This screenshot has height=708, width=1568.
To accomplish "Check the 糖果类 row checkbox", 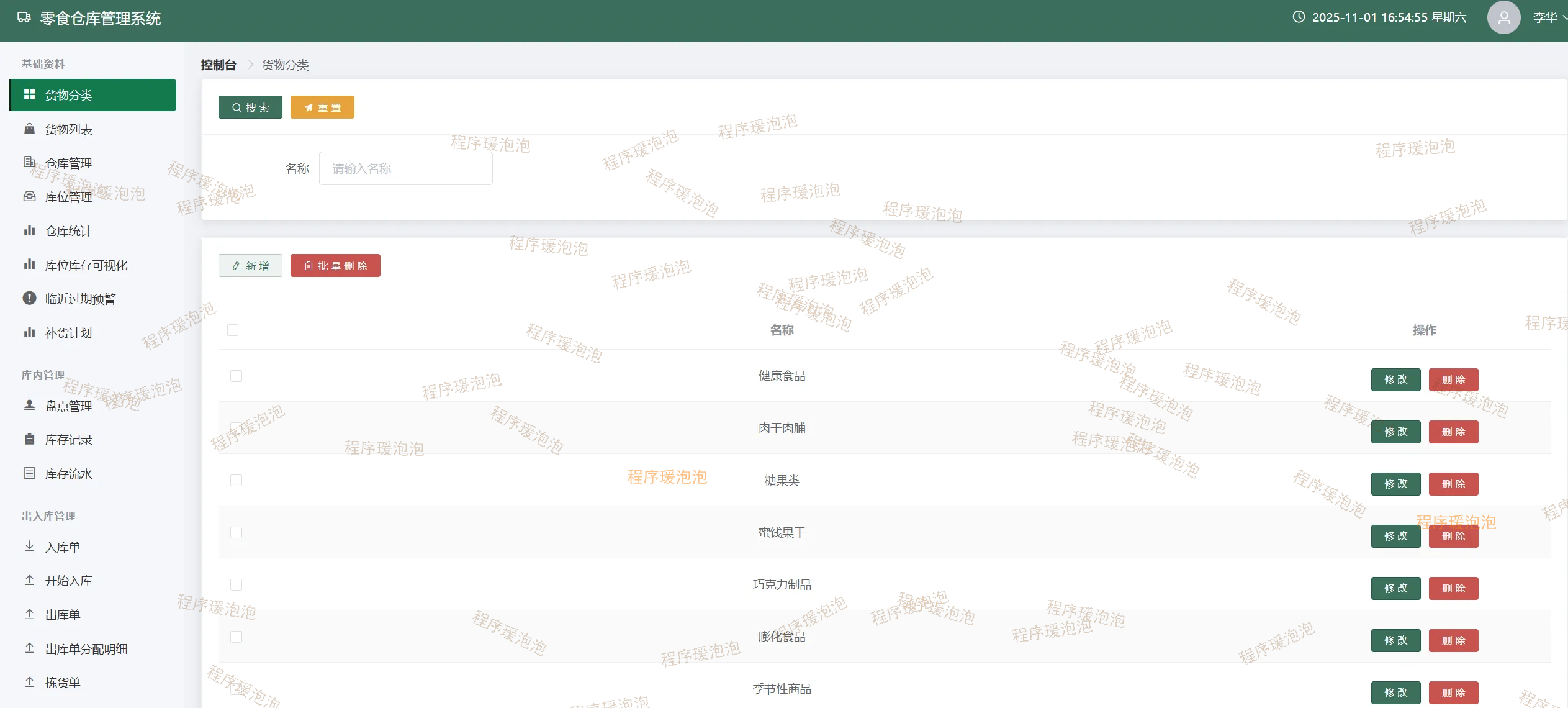I will (x=236, y=480).
